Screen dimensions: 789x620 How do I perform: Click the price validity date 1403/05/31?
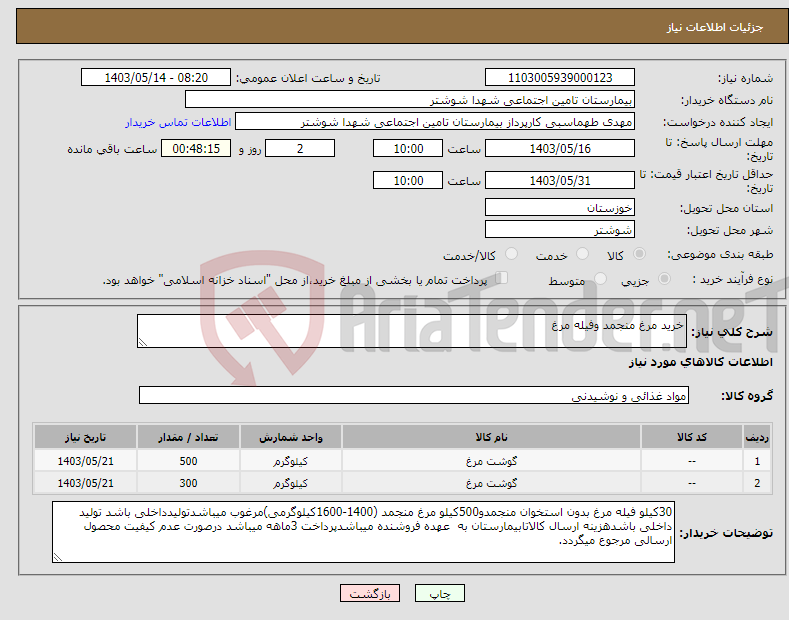(x=560, y=180)
